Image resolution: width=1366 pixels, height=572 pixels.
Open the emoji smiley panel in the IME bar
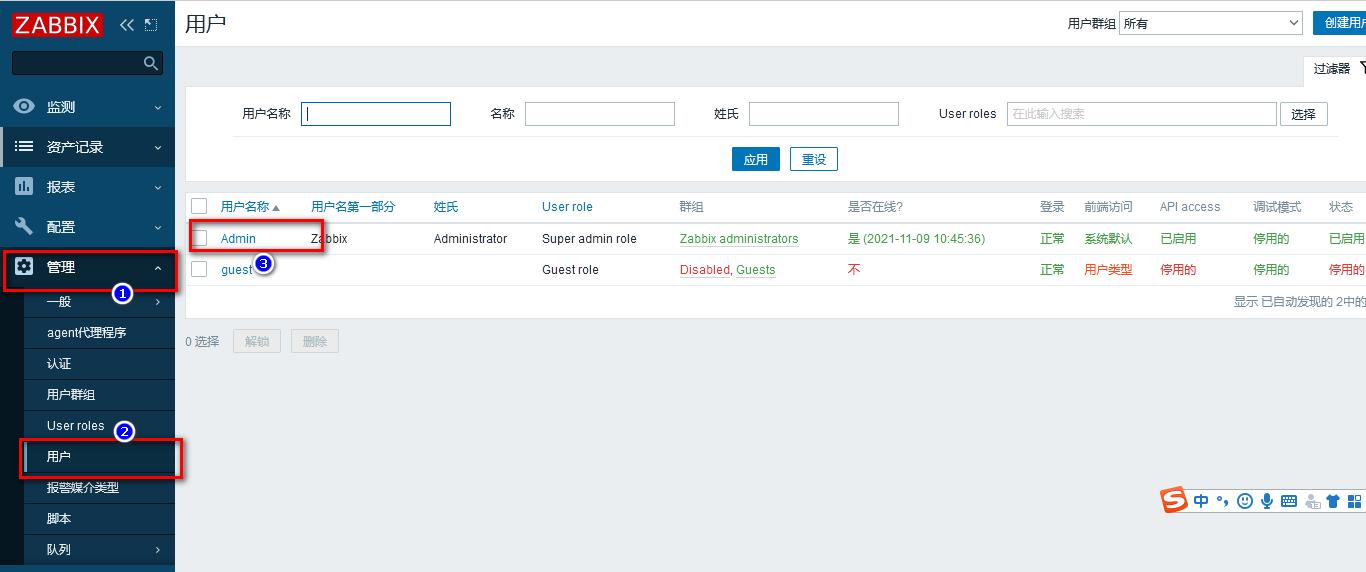1245,501
